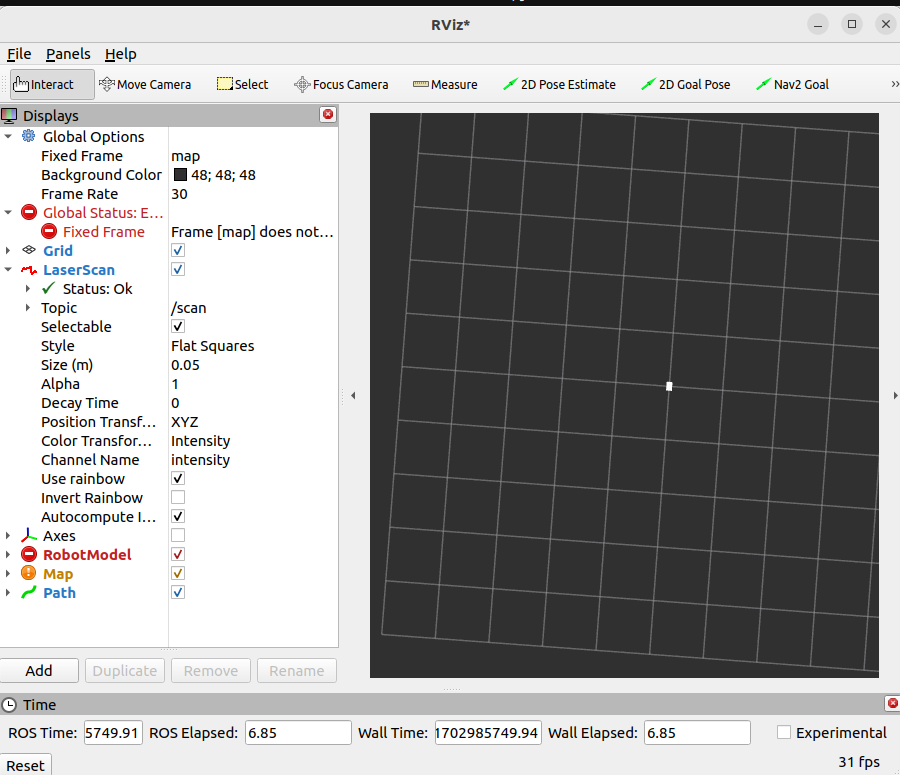Expand the Axes display properties
900x775 pixels.
point(8,536)
